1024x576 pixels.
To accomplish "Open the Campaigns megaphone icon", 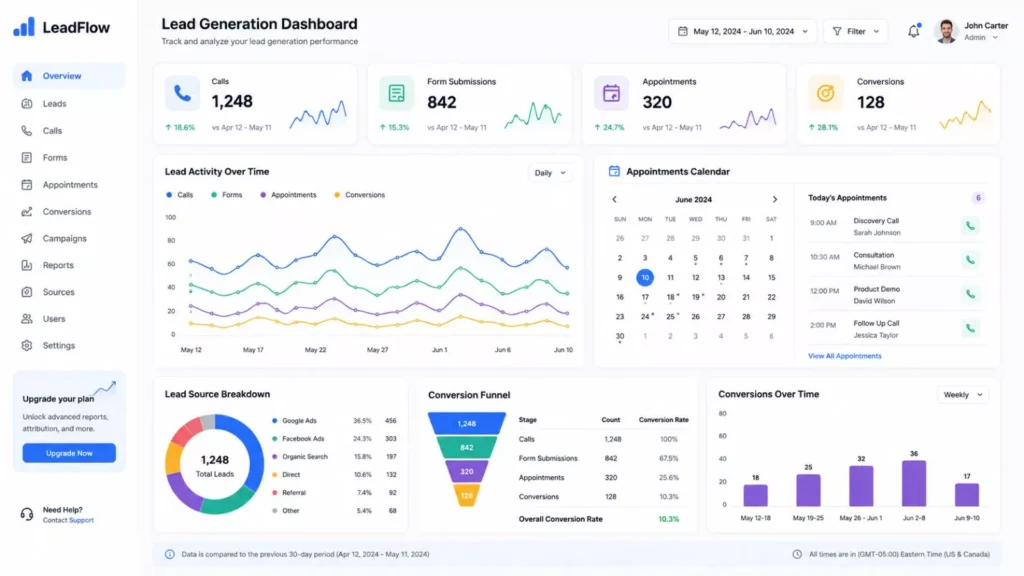I will [27, 238].
